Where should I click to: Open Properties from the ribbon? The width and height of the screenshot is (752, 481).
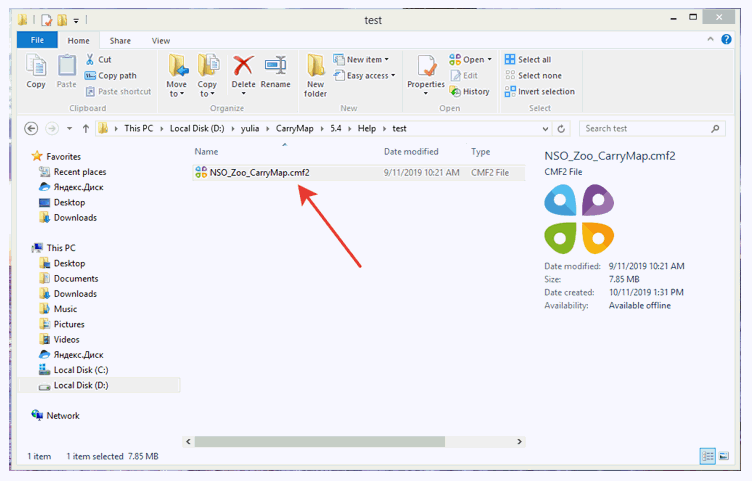(x=426, y=72)
